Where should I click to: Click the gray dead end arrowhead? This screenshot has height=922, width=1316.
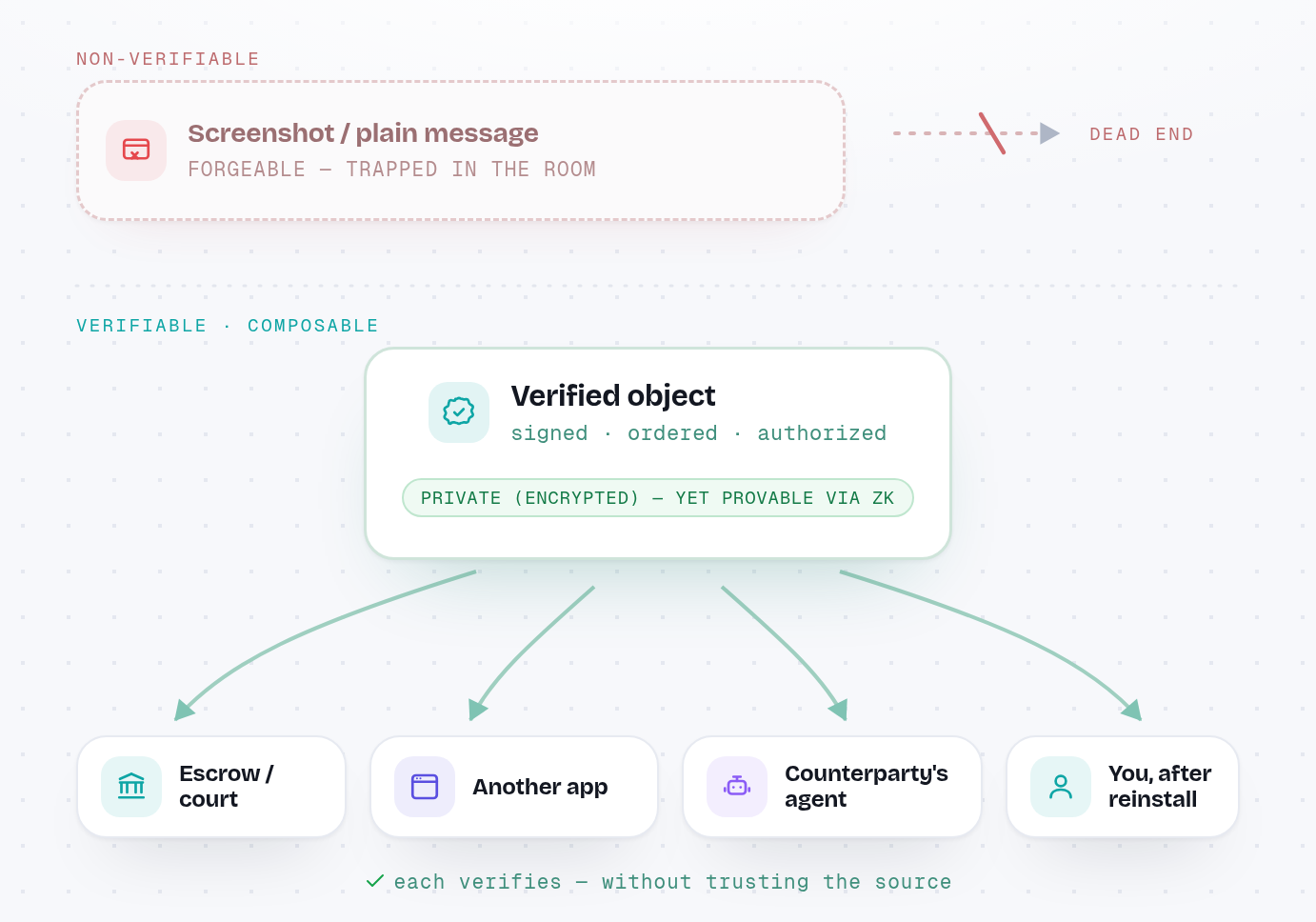1050,133
